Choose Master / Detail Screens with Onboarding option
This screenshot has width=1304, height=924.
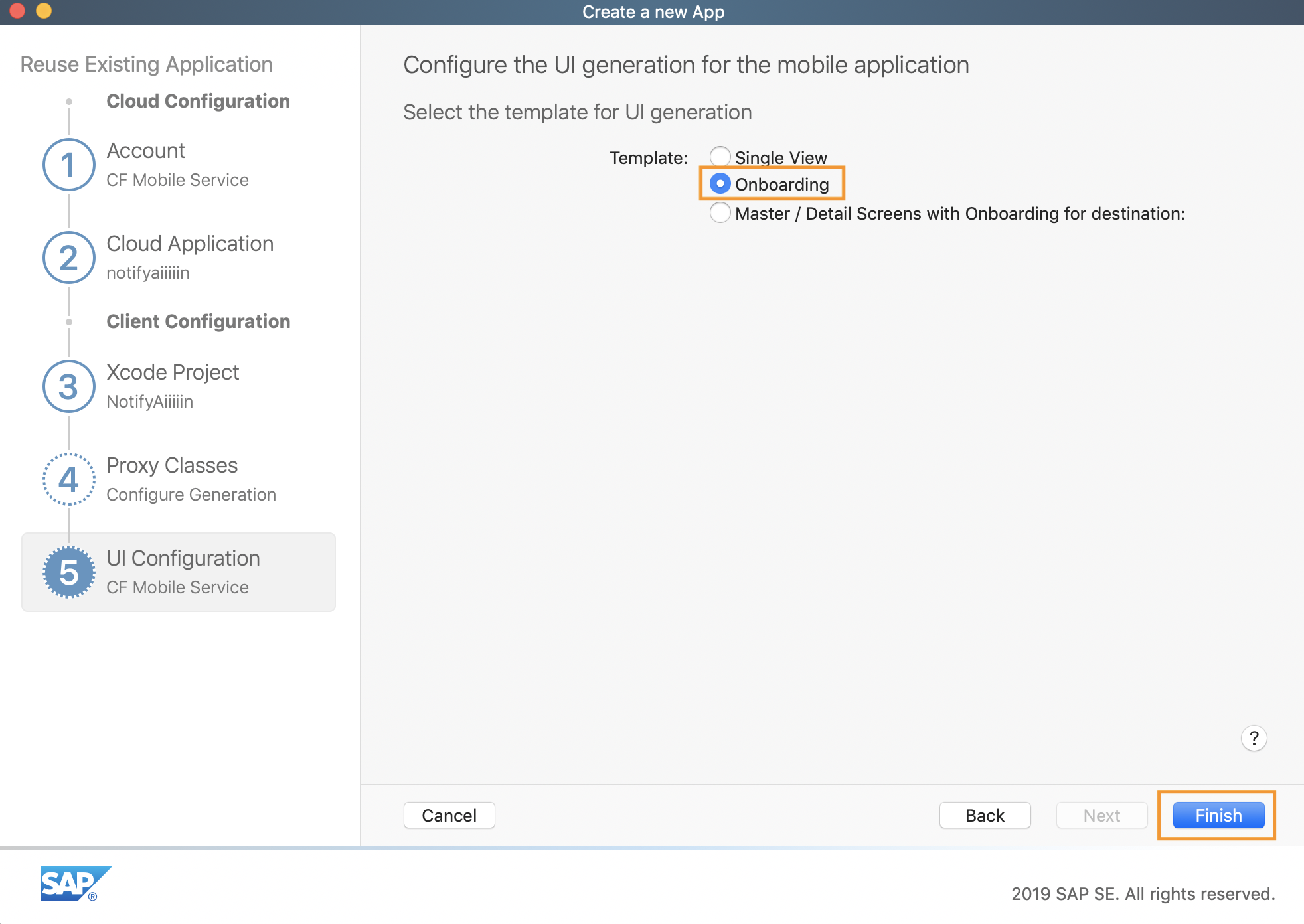click(x=720, y=213)
